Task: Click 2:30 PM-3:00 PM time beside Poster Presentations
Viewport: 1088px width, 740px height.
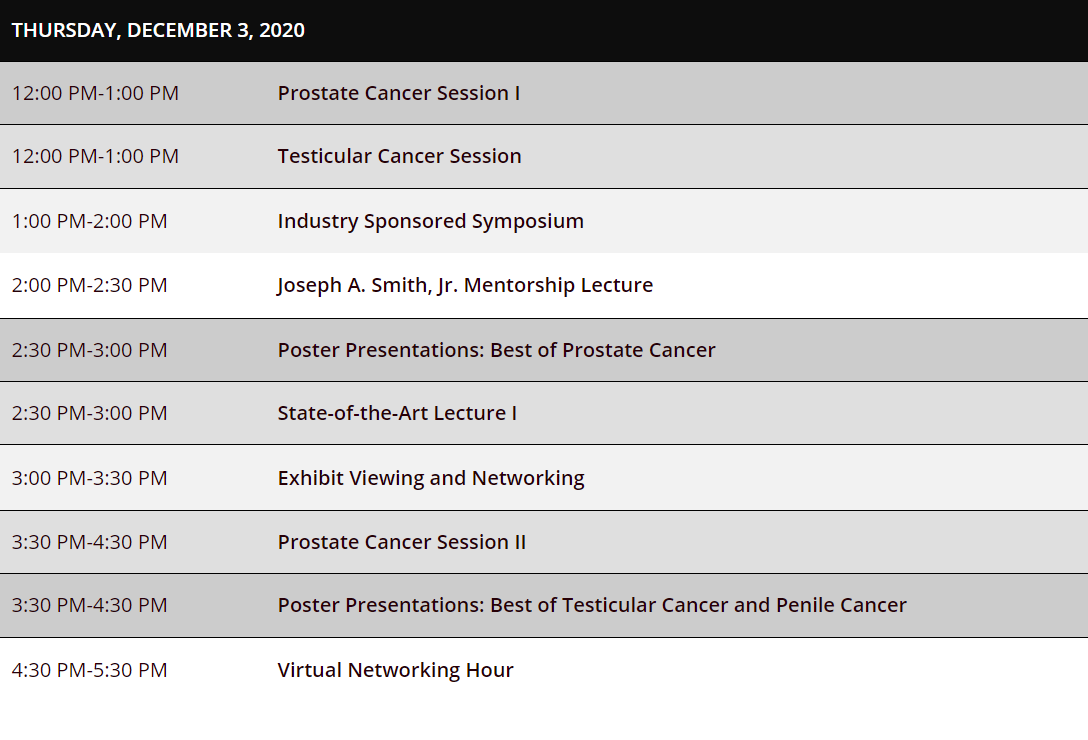Action: point(90,350)
